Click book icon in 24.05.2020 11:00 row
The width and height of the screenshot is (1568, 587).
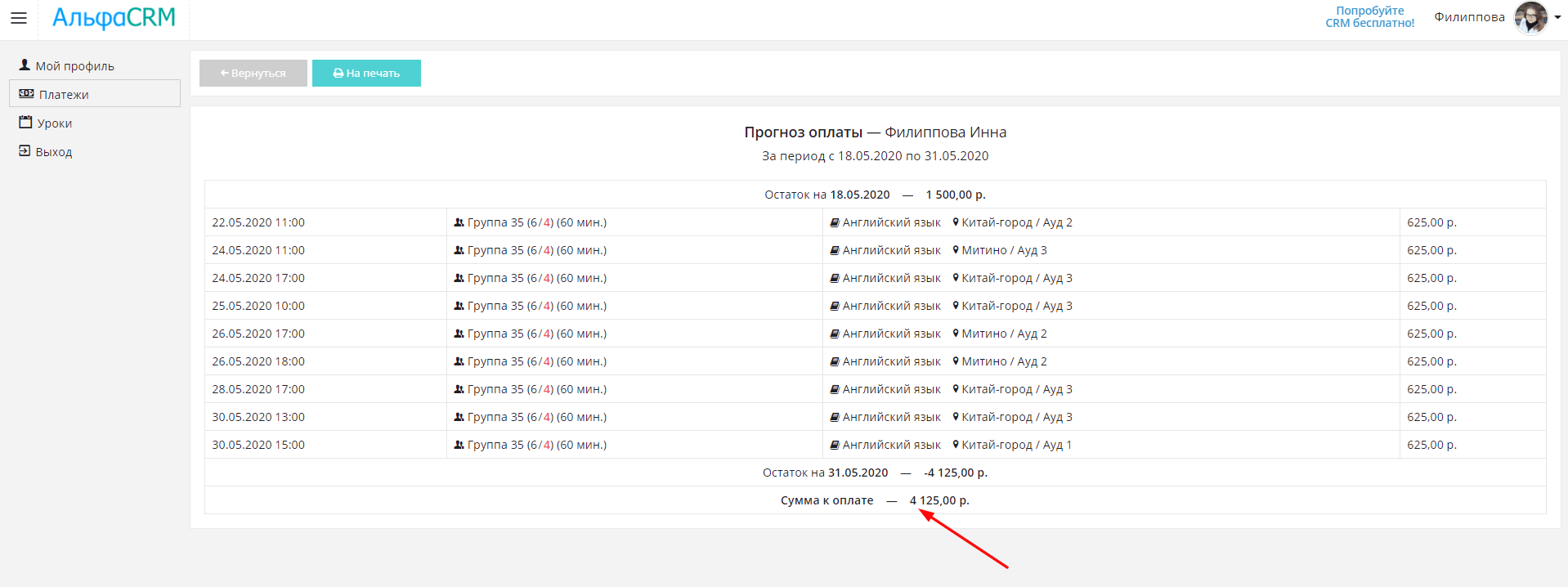point(835,250)
